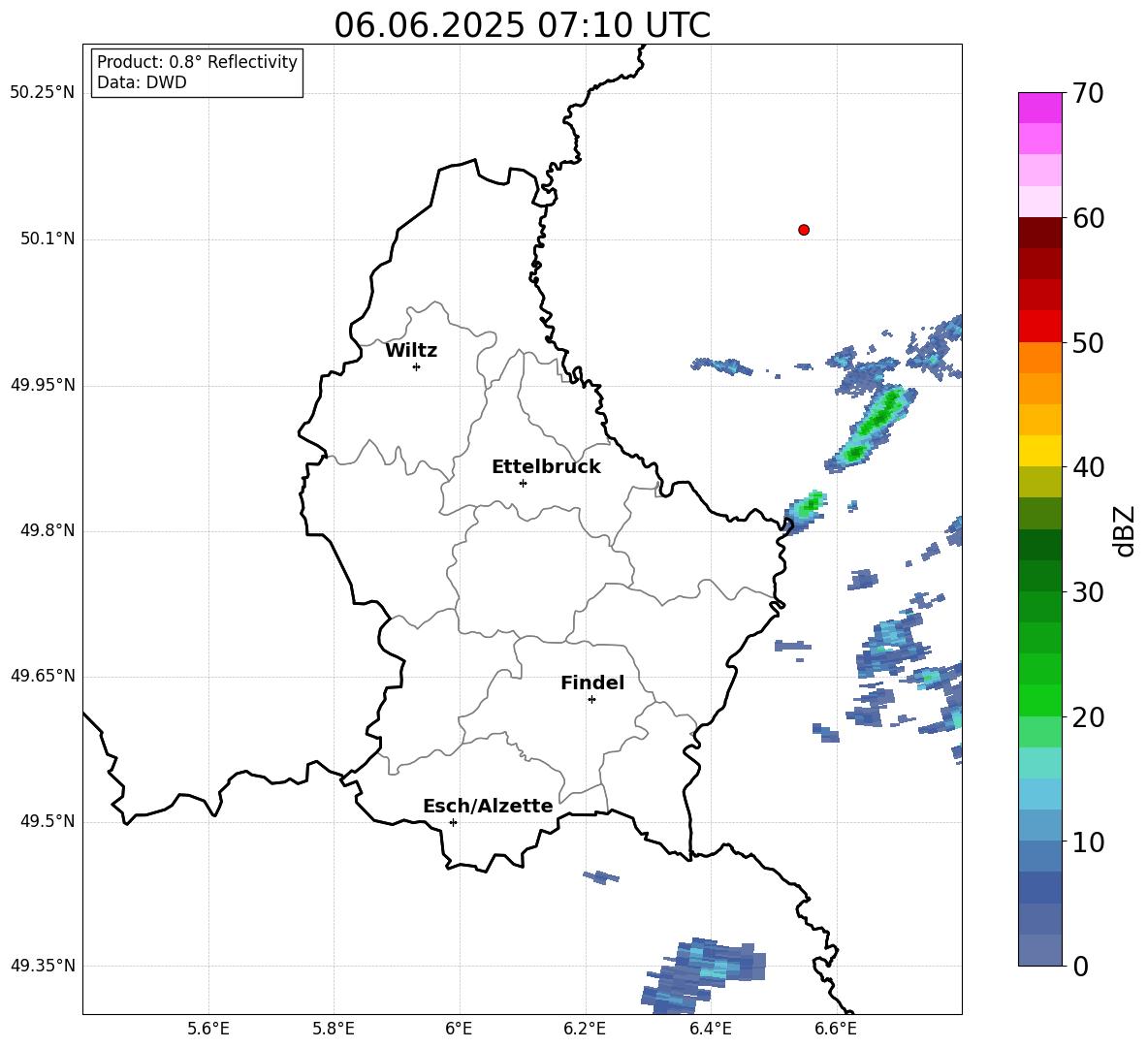Click the 5.6°E longitude label
The height and width of the screenshot is (1048, 1148).
click(x=208, y=1029)
